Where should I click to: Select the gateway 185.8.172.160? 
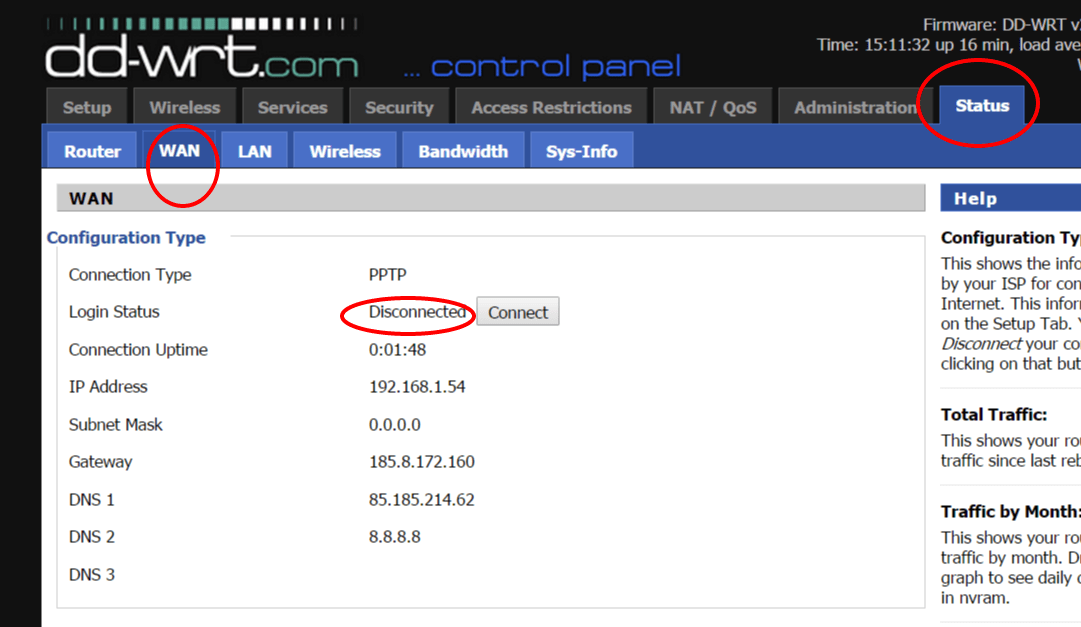tap(421, 461)
